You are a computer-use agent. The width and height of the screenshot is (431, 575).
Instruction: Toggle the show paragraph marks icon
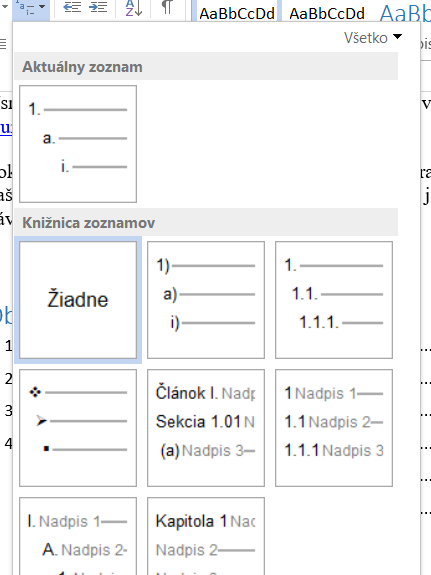[x=167, y=7]
